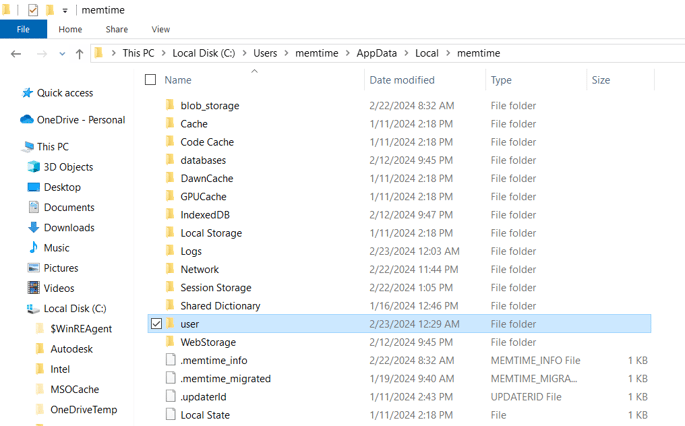685x426 pixels.
Task: Select Quick access in navigation pane
Action: pyautogui.click(x=58, y=93)
